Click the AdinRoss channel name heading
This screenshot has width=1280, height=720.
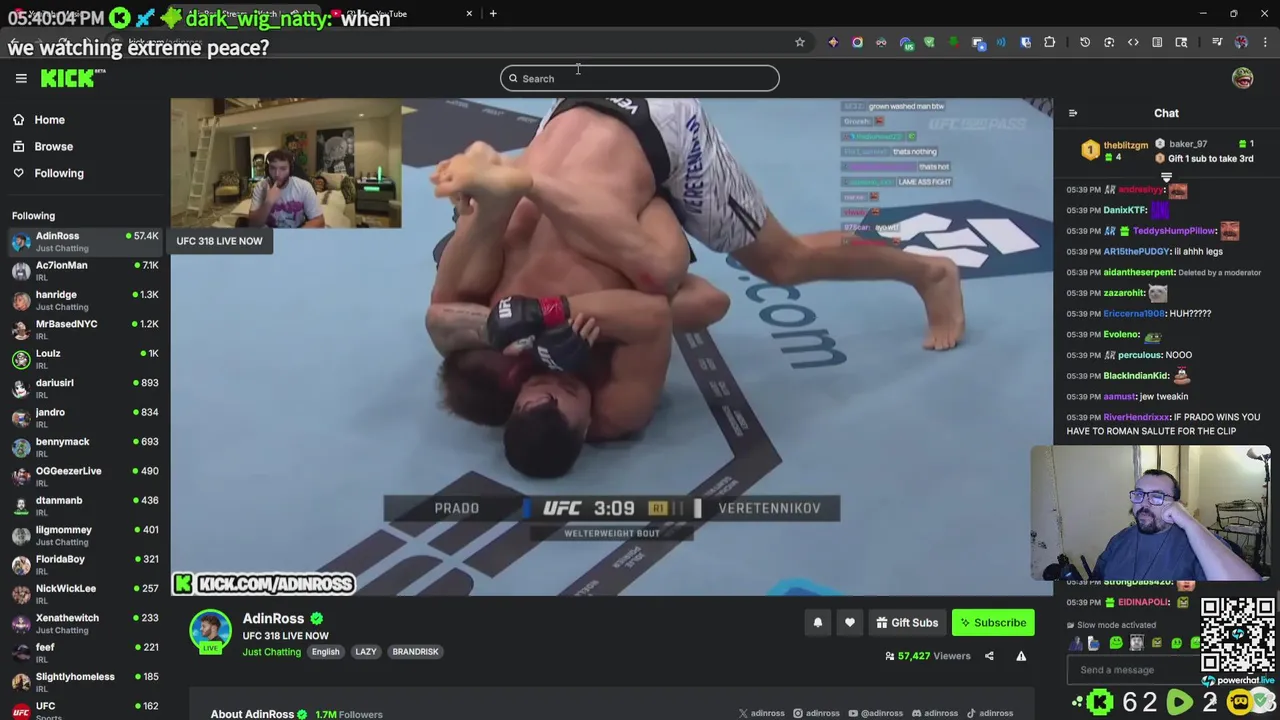pos(273,619)
